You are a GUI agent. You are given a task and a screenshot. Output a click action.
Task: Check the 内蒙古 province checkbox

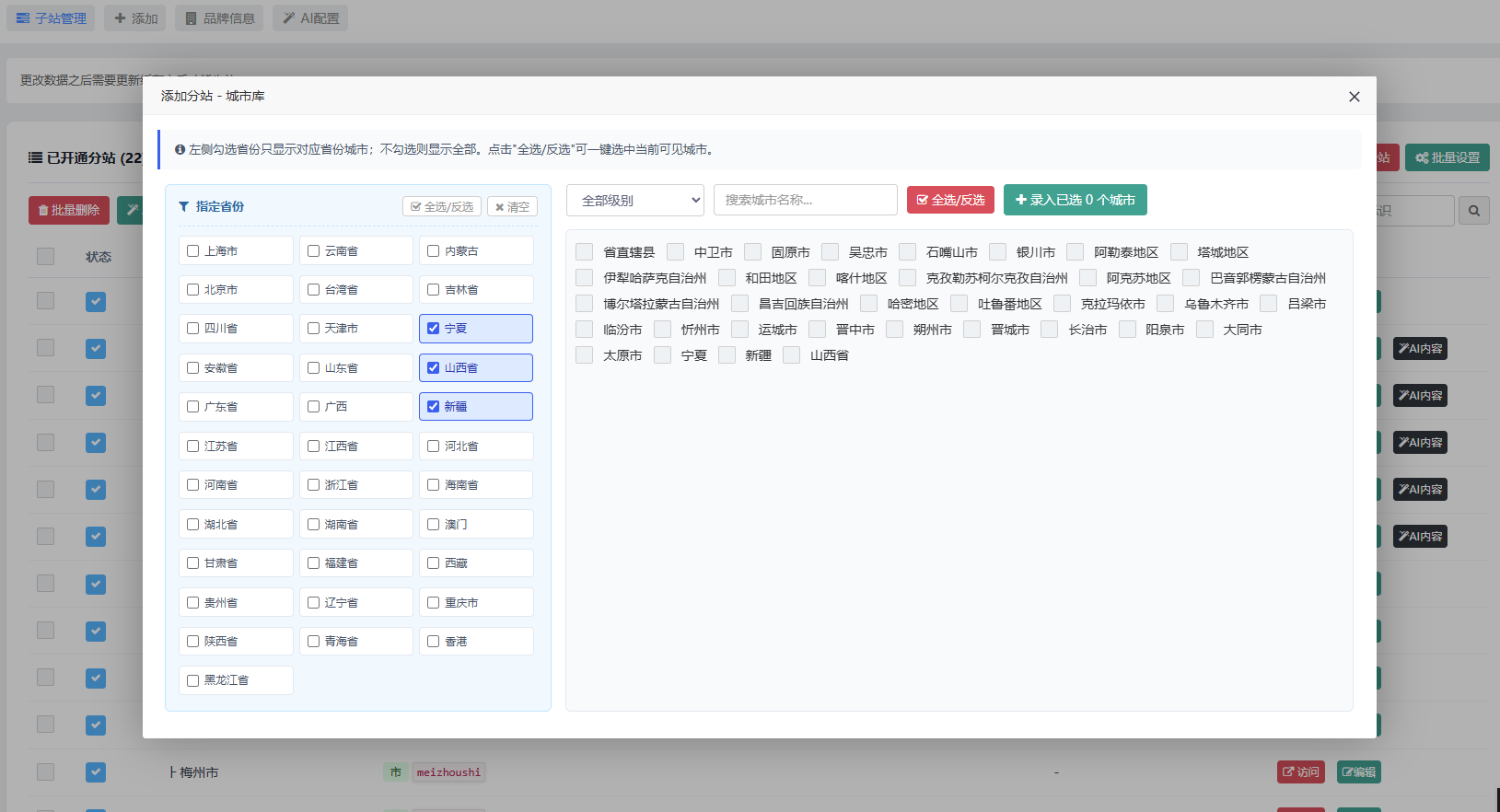coord(434,250)
